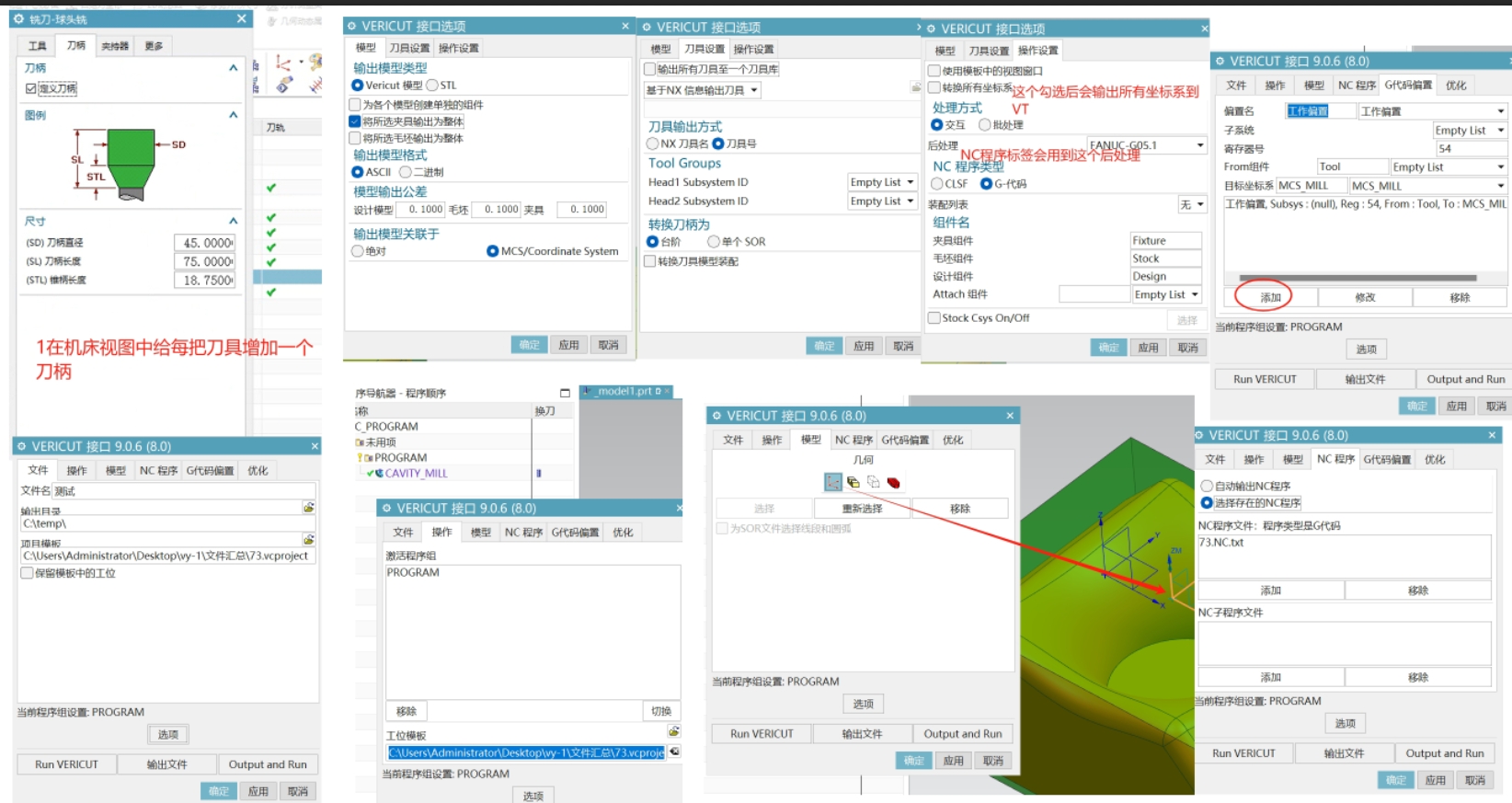
Task: Toggle 定义刀柄 checkbox
Action: tap(31, 88)
